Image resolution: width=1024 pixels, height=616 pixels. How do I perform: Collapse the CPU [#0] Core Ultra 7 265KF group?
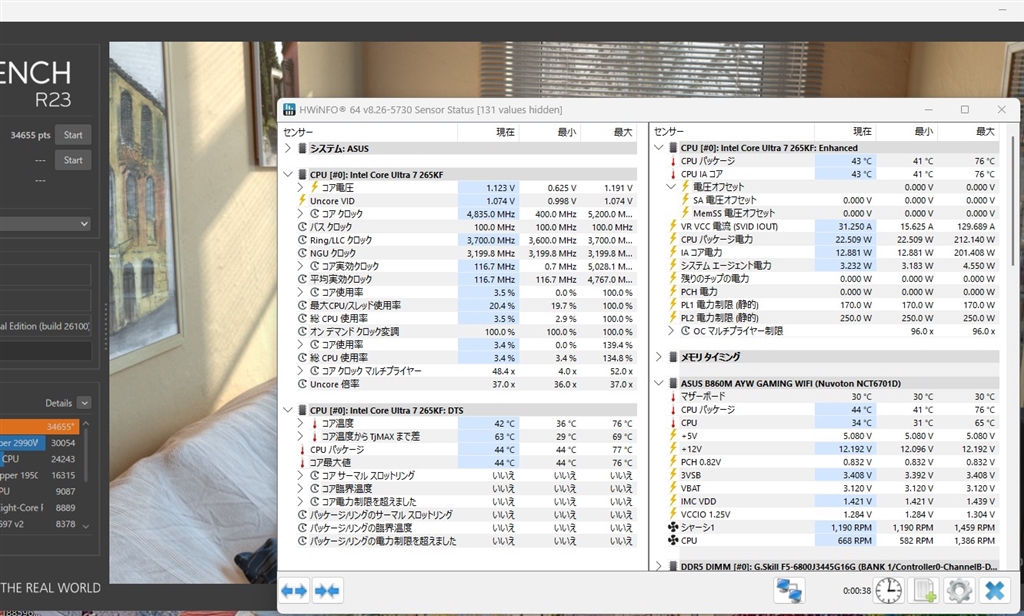click(288, 174)
